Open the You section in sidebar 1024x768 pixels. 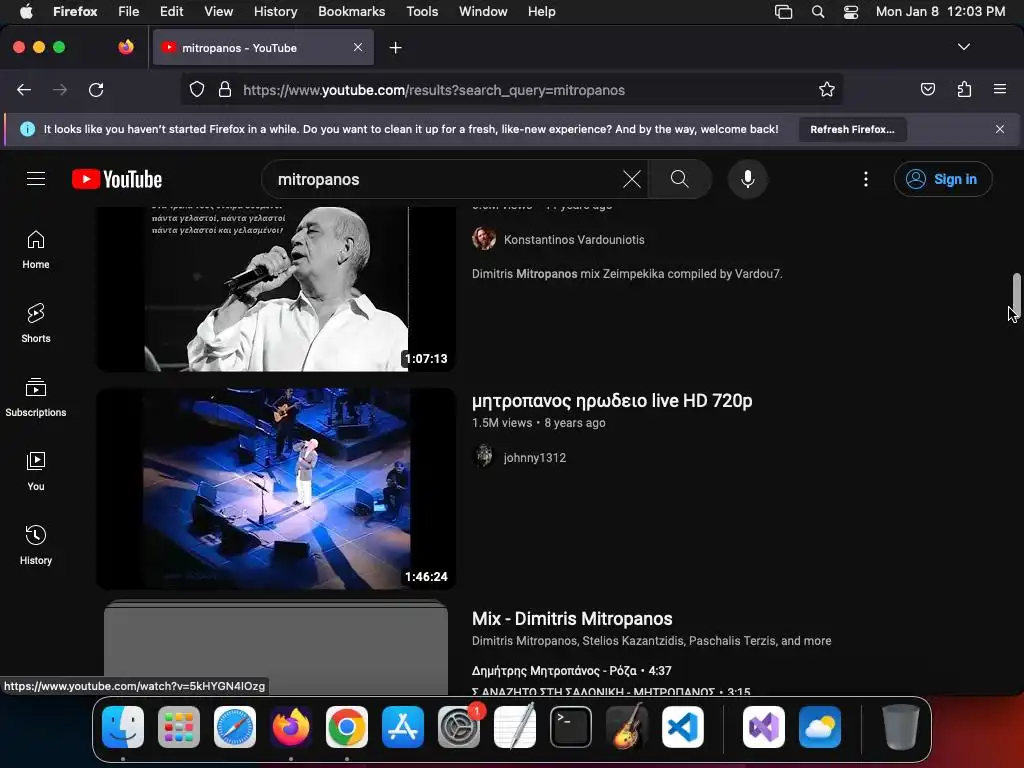(x=36, y=472)
